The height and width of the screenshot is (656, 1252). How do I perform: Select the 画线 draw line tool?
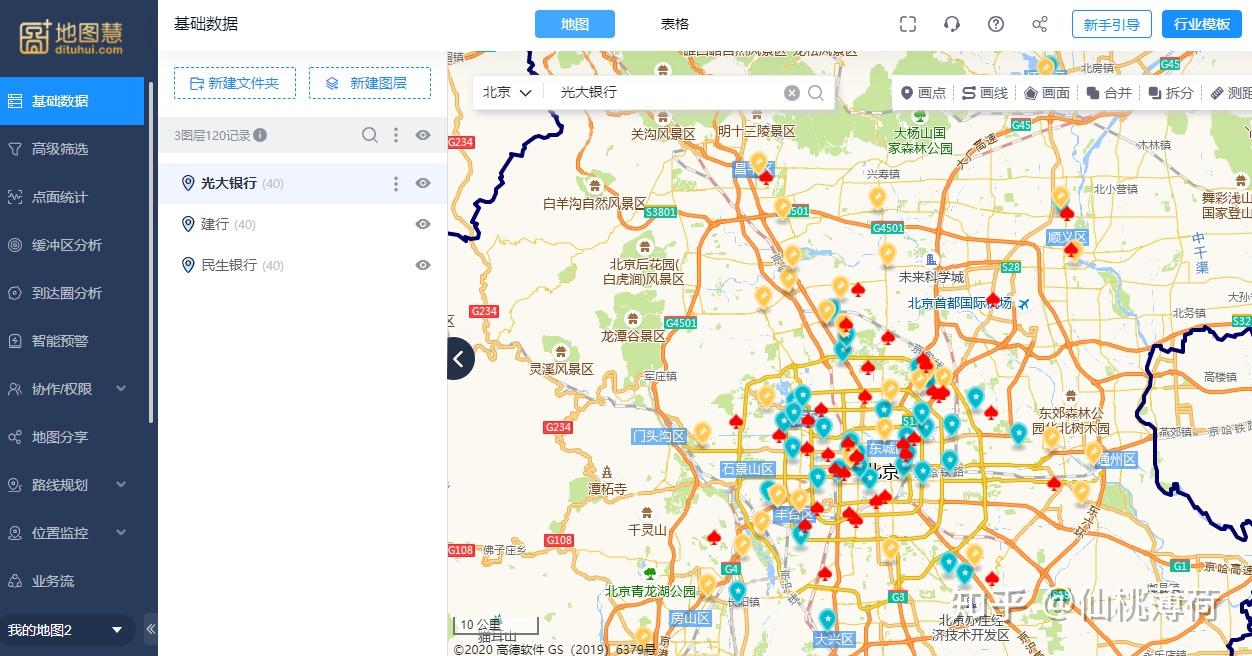(x=985, y=92)
